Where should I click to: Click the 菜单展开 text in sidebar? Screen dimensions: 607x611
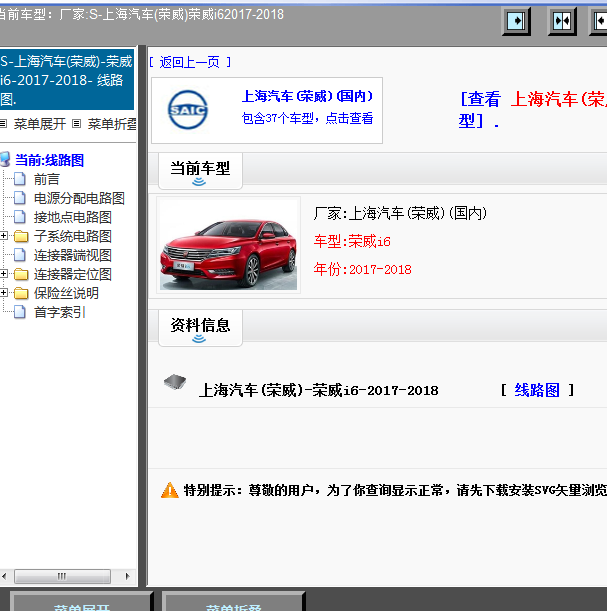point(39,124)
